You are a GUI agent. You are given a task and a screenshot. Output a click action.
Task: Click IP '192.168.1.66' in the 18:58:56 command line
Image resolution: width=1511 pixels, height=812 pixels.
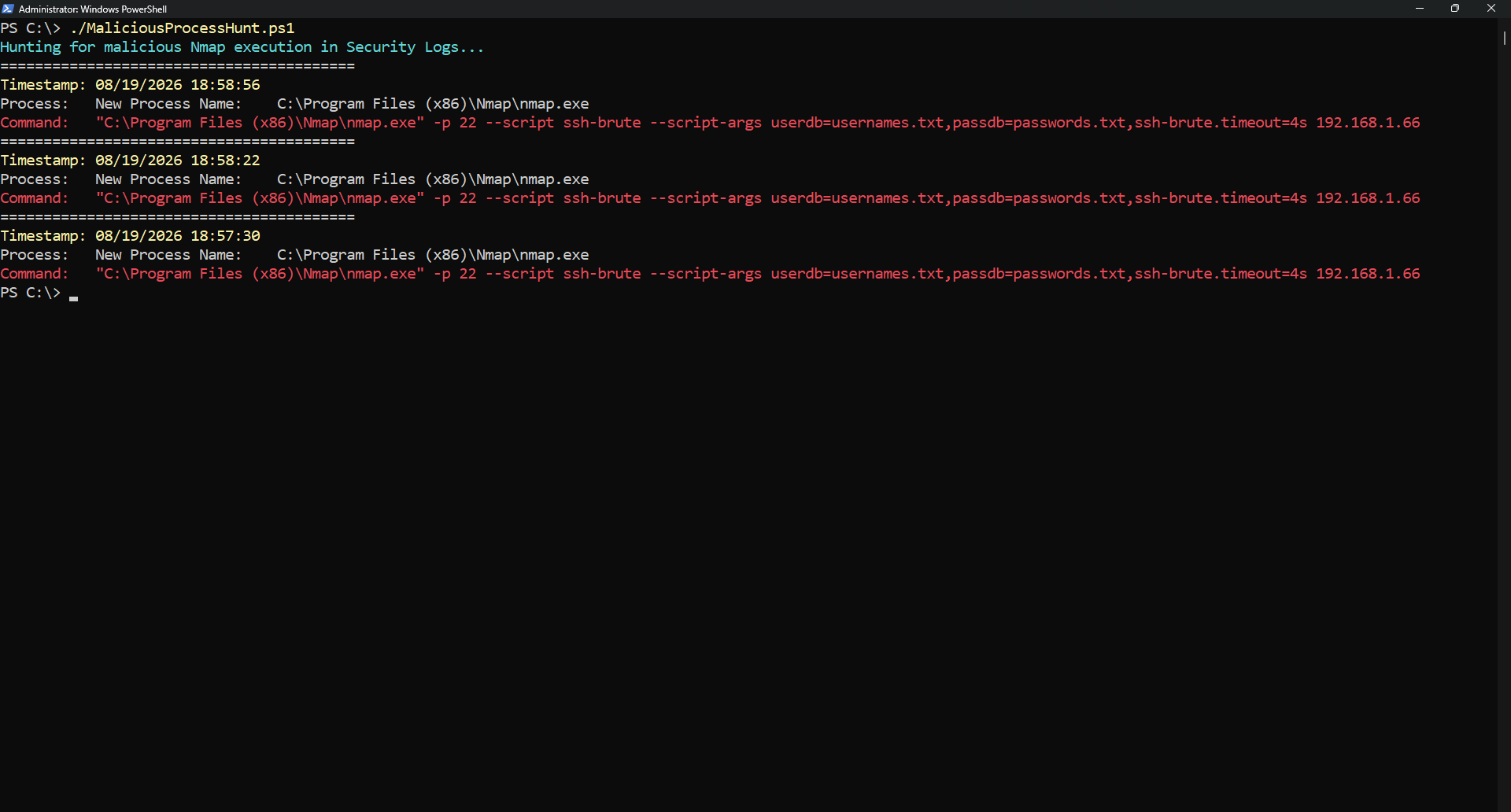coord(1368,123)
